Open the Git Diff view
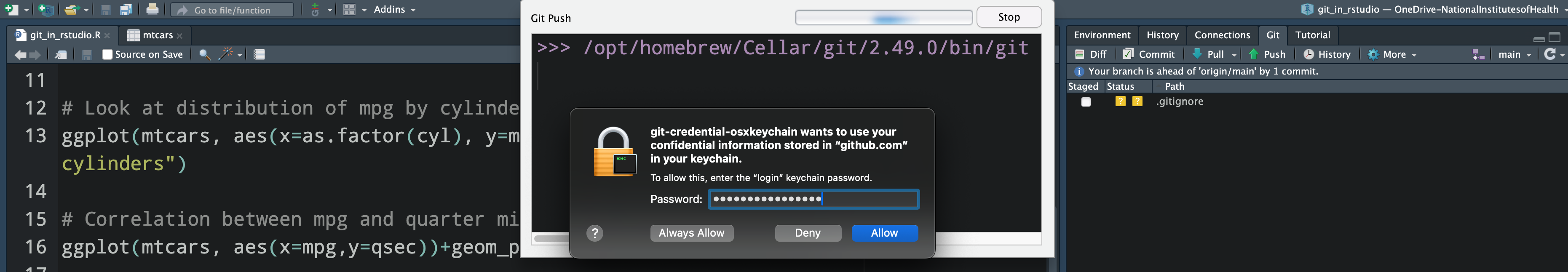 [x=1091, y=54]
